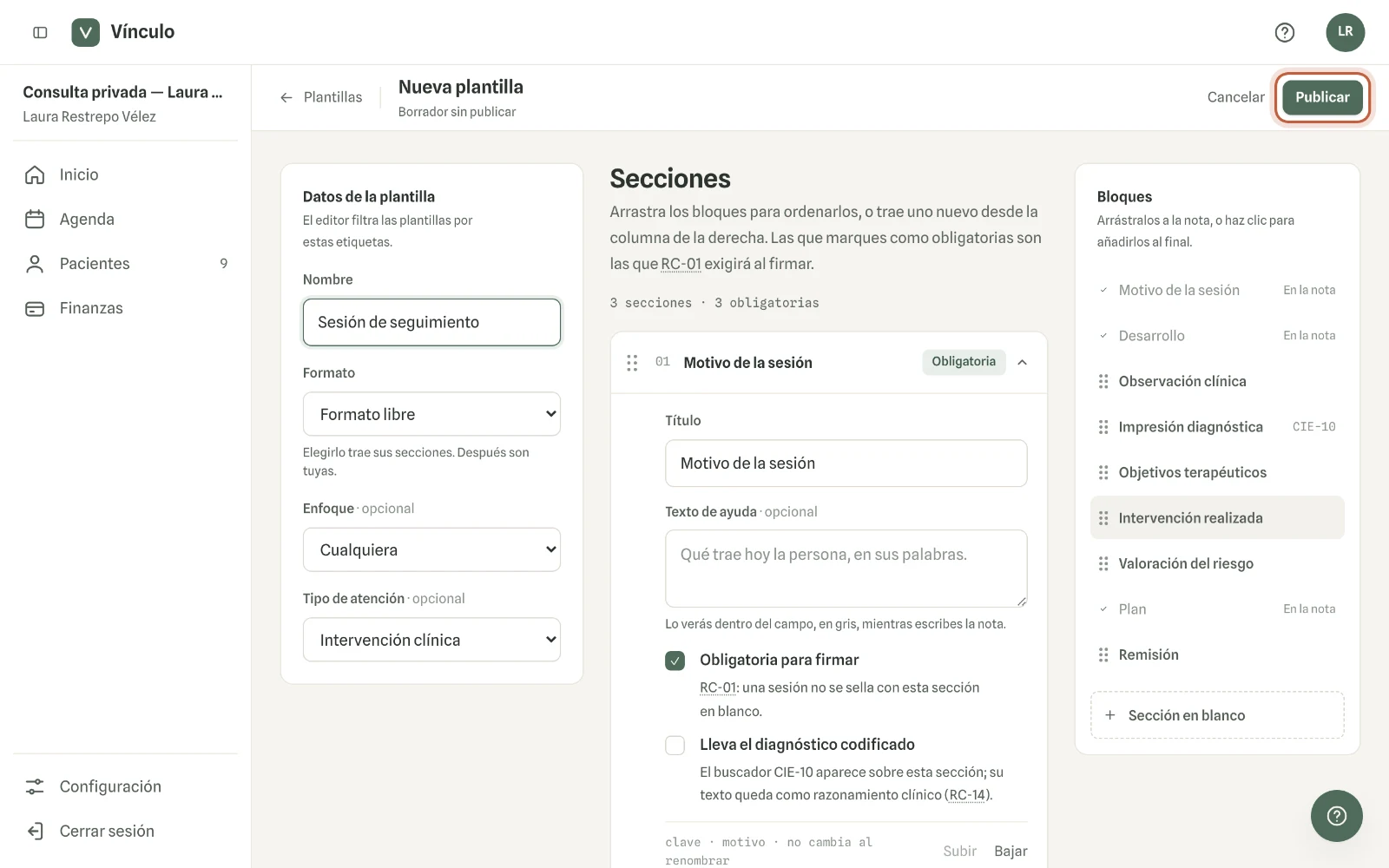Add Sección en blanco block
Screen dimensions: 1389x868
(1217, 715)
